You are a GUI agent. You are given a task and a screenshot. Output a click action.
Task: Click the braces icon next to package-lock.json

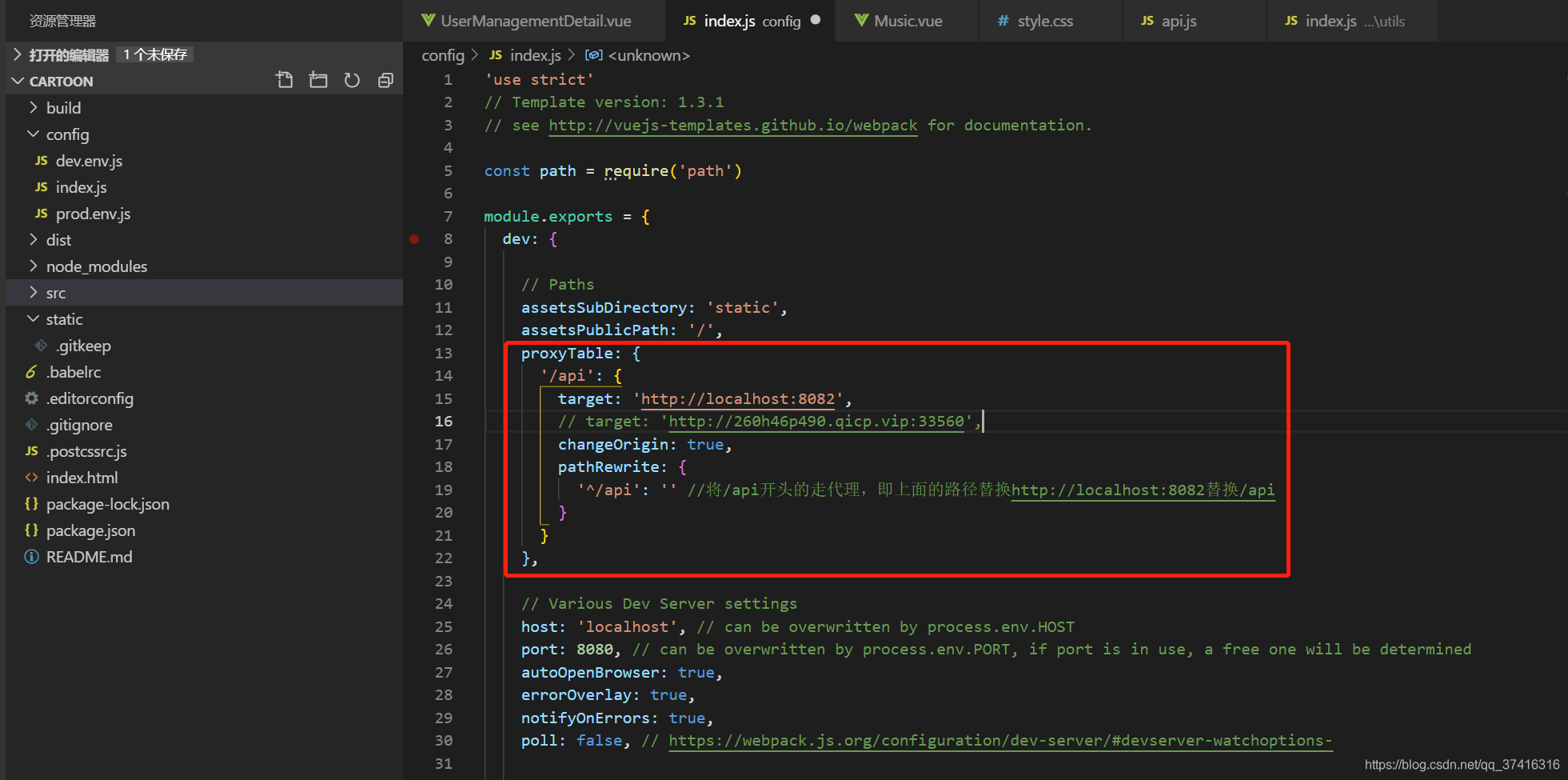pos(31,504)
